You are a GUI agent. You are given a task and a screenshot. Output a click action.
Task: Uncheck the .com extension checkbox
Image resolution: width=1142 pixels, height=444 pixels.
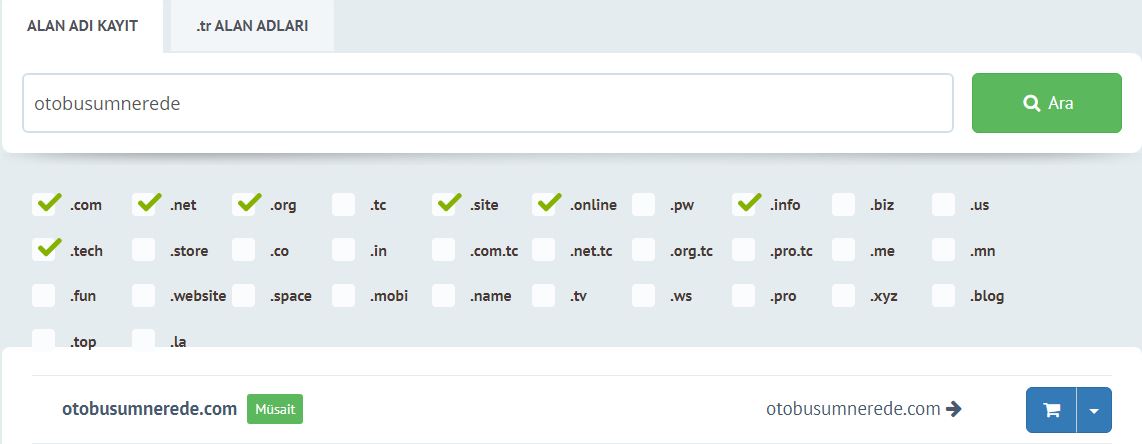tap(44, 205)
